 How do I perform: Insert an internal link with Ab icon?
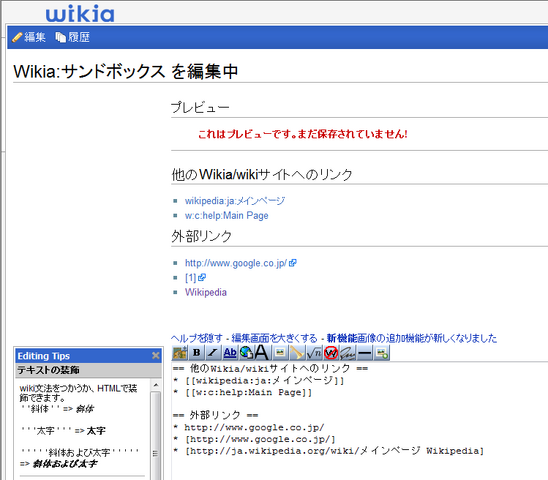pyautogui.click(x=230, y=353)
